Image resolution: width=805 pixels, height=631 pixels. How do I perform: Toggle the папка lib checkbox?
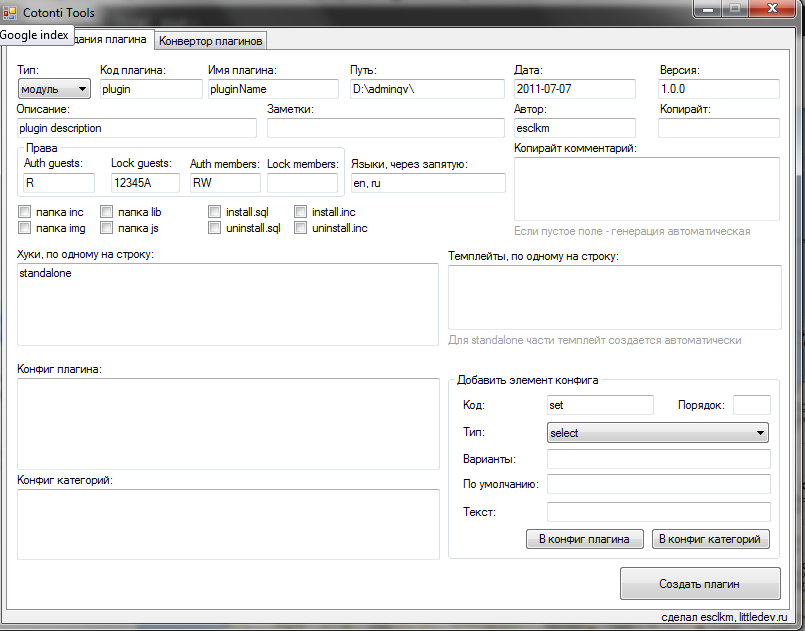[x=106, y=212]
